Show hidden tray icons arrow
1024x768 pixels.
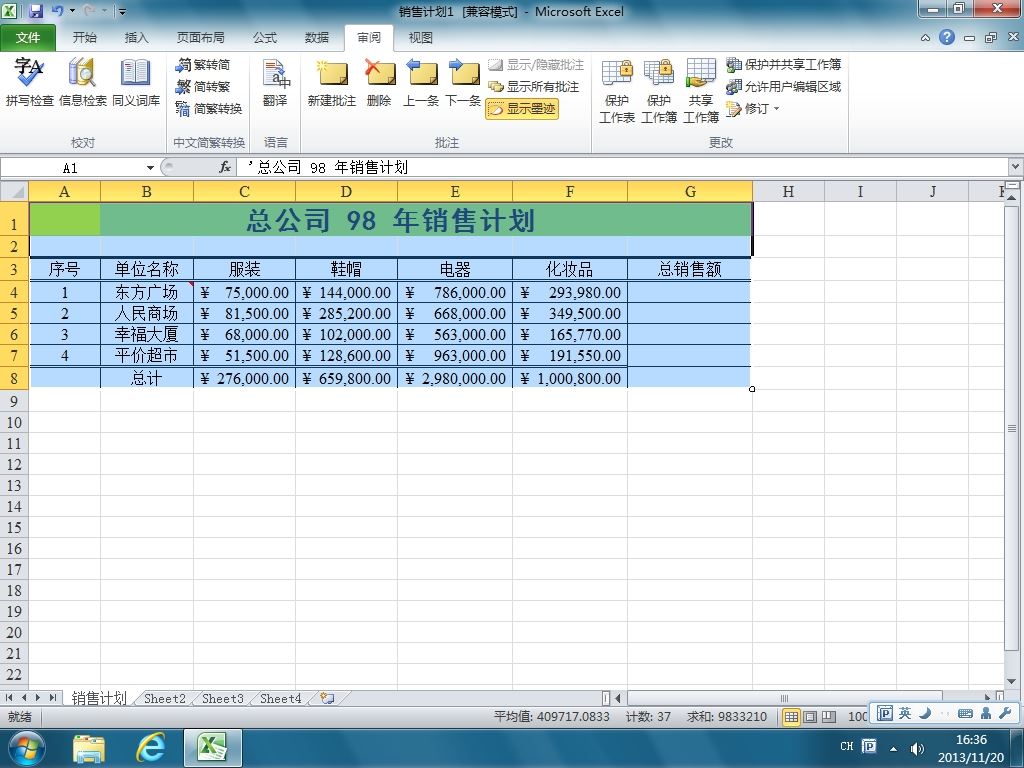893,748
